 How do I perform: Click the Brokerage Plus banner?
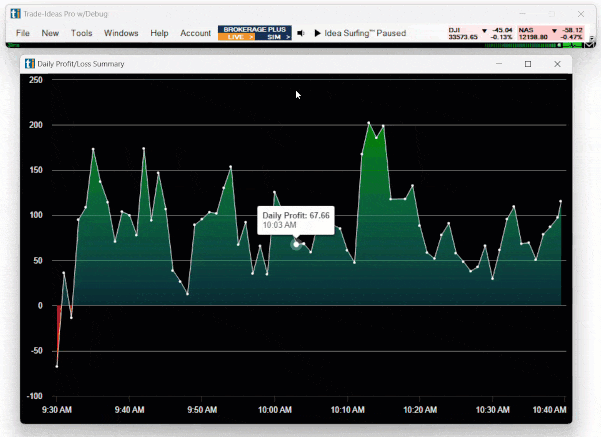coord(254,30)
